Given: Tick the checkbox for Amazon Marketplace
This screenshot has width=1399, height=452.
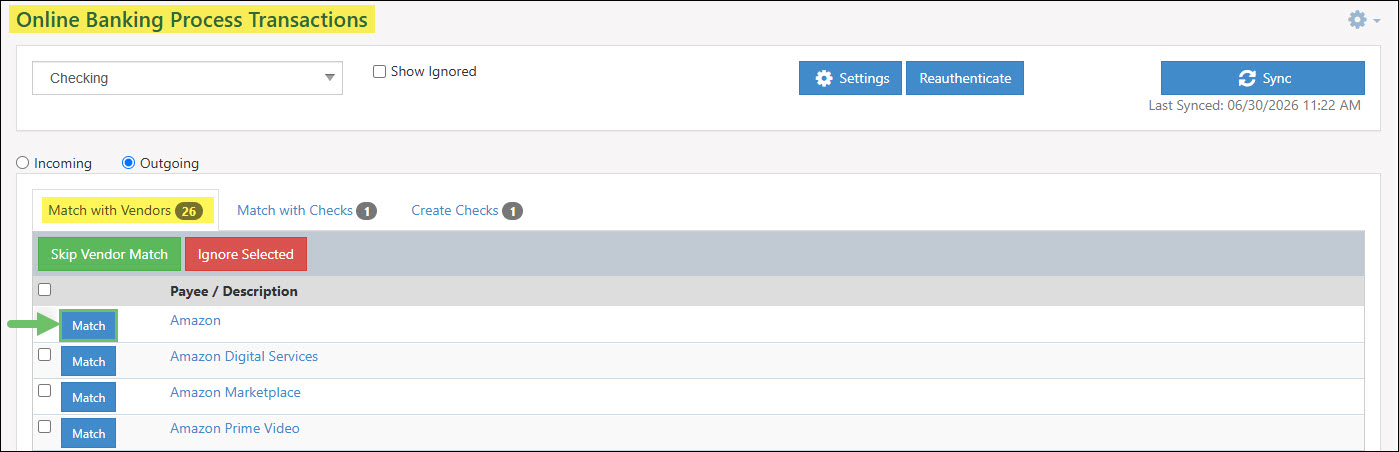Looking at the screenshot, I should click(44, 391).
